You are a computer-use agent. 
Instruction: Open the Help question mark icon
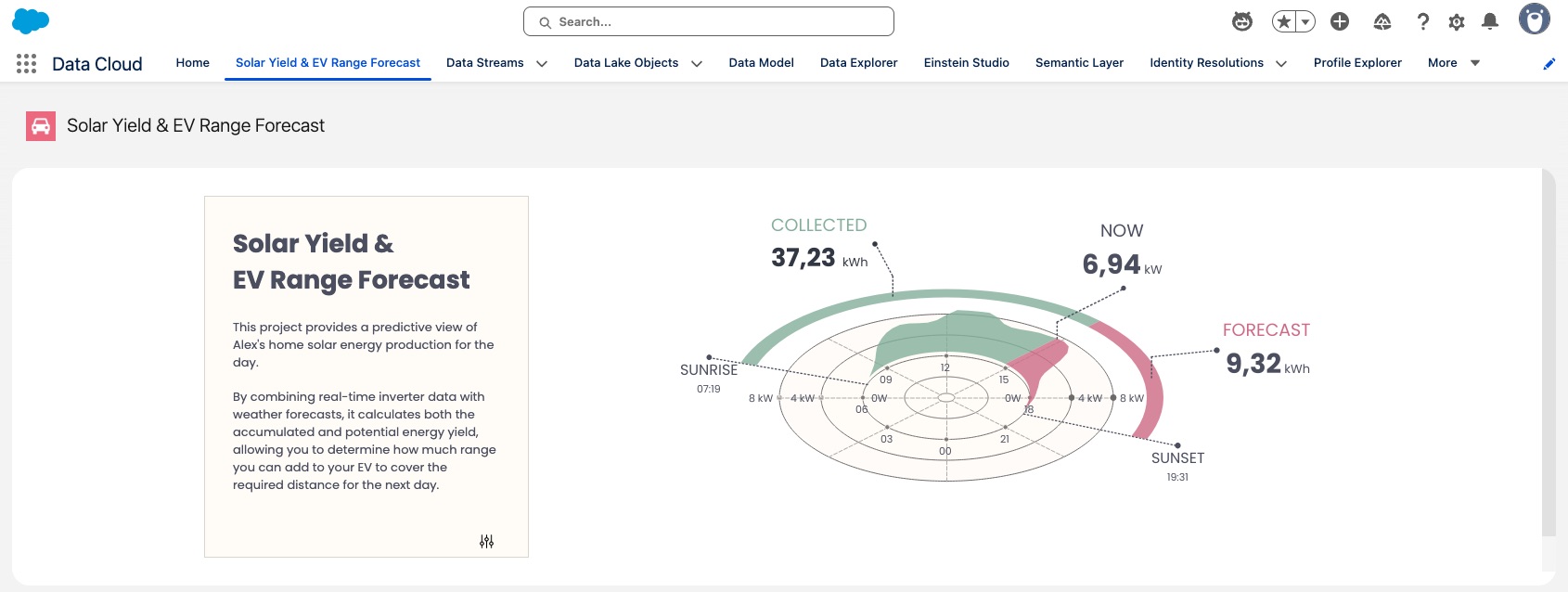[x=1423, y=21]
